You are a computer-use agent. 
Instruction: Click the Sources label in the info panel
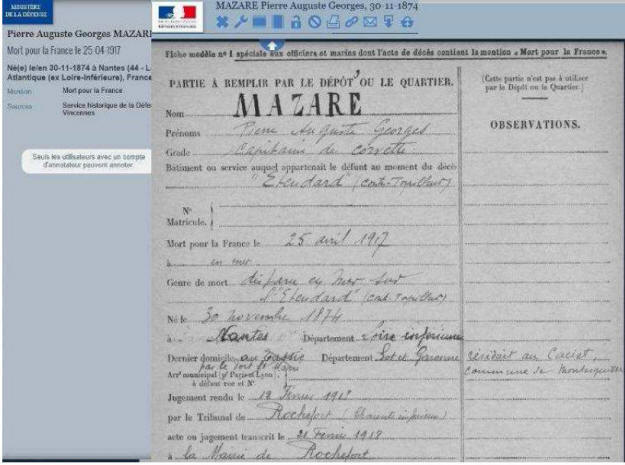tap(19, 103)
